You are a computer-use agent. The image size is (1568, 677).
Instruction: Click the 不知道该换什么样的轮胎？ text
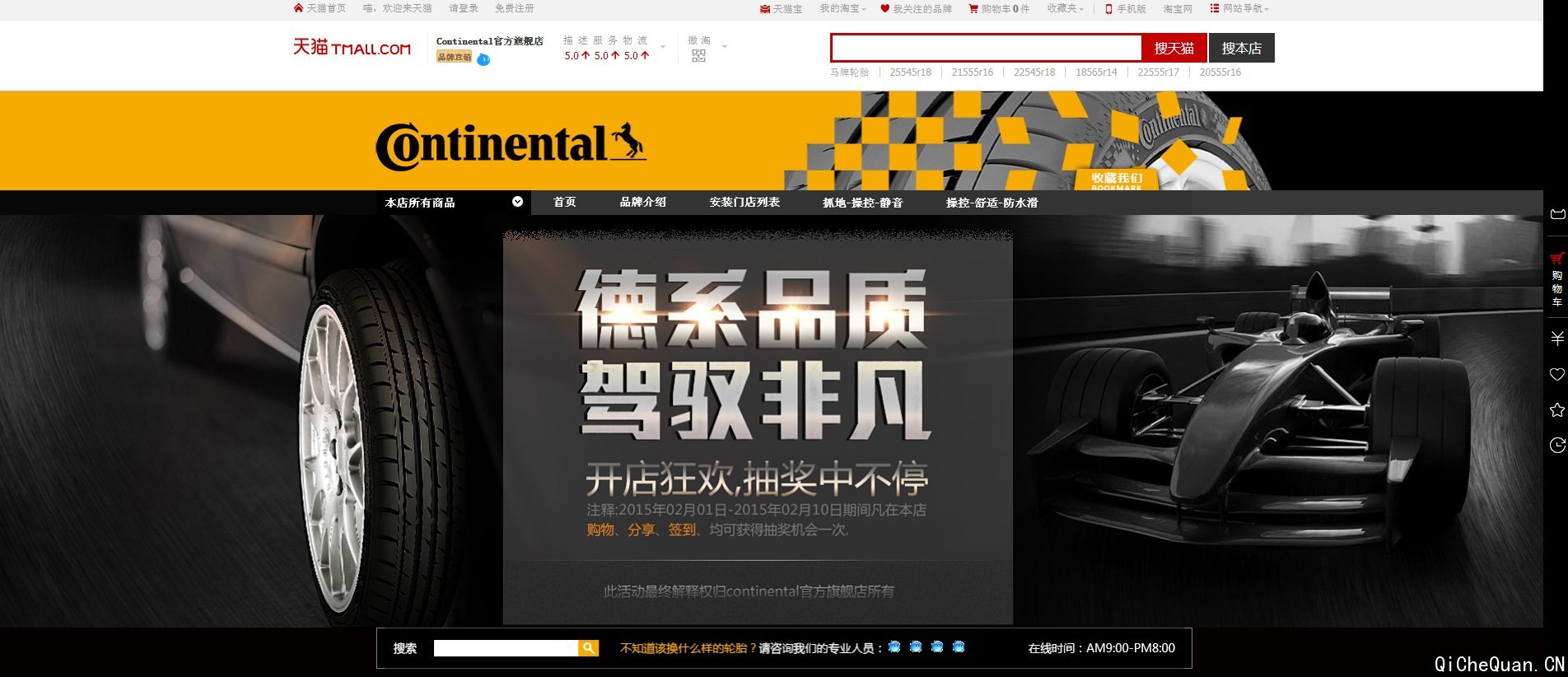click(688, 648)
